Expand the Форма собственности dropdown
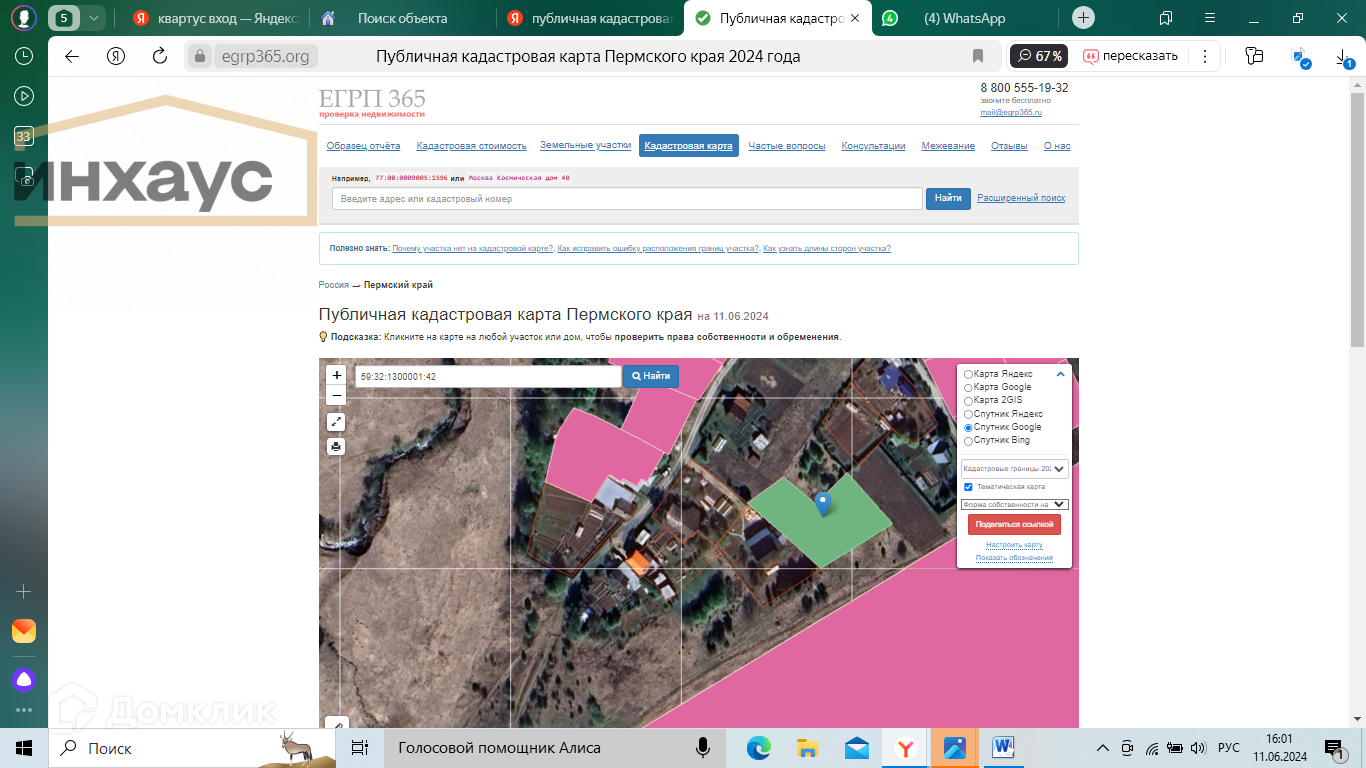 point(1014,505)
